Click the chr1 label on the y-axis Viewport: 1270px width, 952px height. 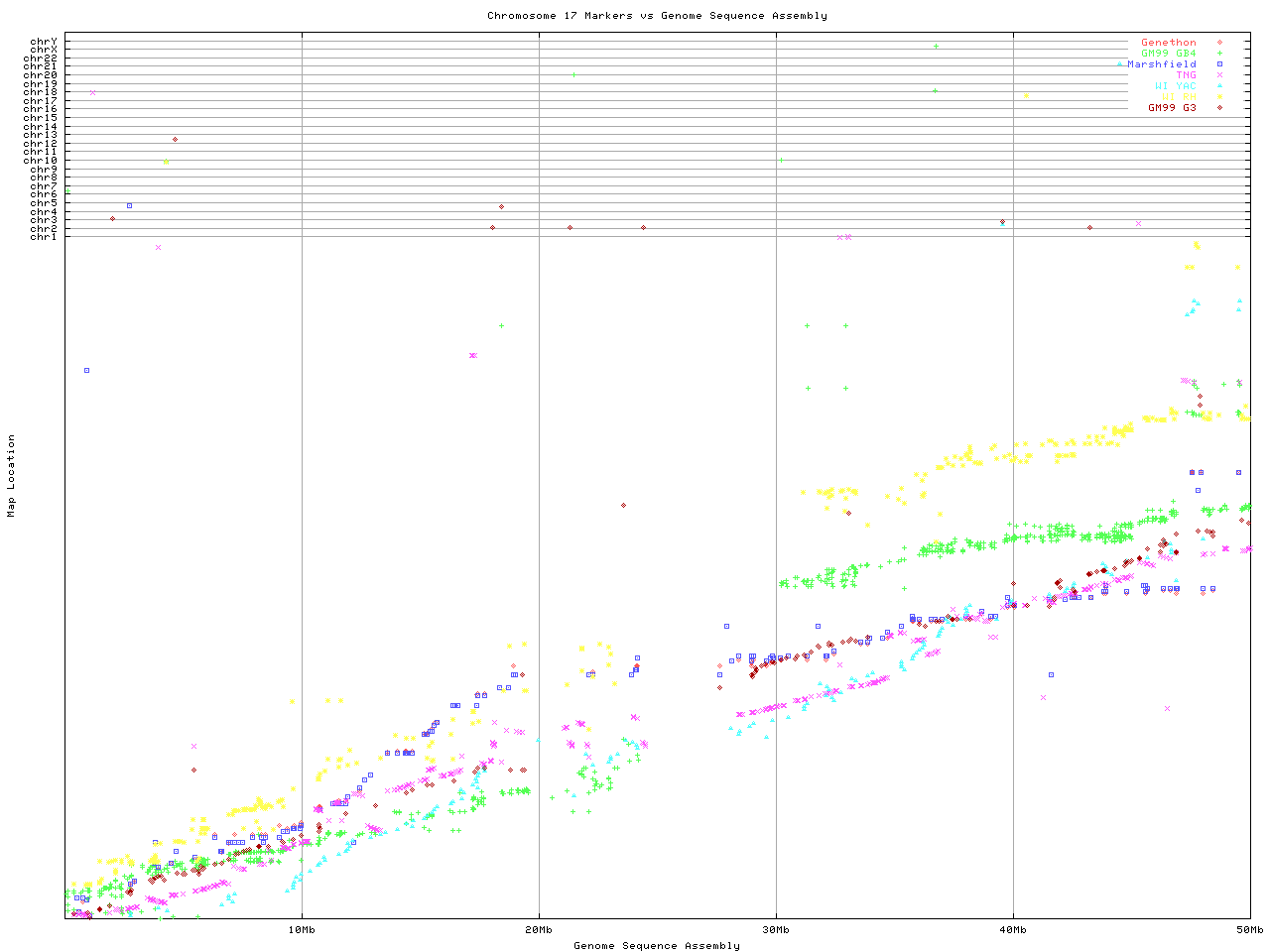[44, 237]
